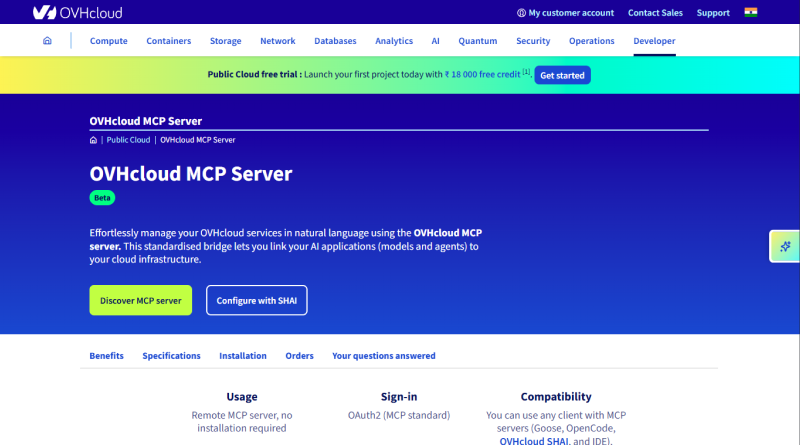Screen dimensions: 800x445
Task: Open the Analytics menu
Action: [394, 41]
